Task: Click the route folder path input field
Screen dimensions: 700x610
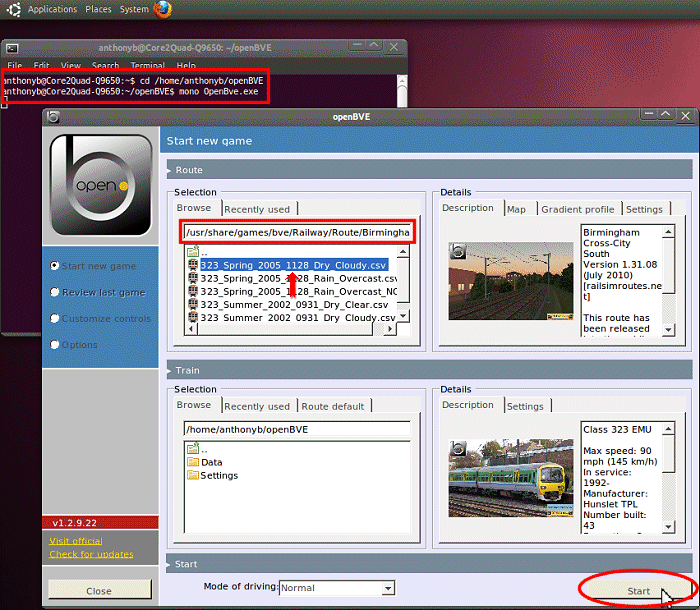Action: (x=297, y=232)
